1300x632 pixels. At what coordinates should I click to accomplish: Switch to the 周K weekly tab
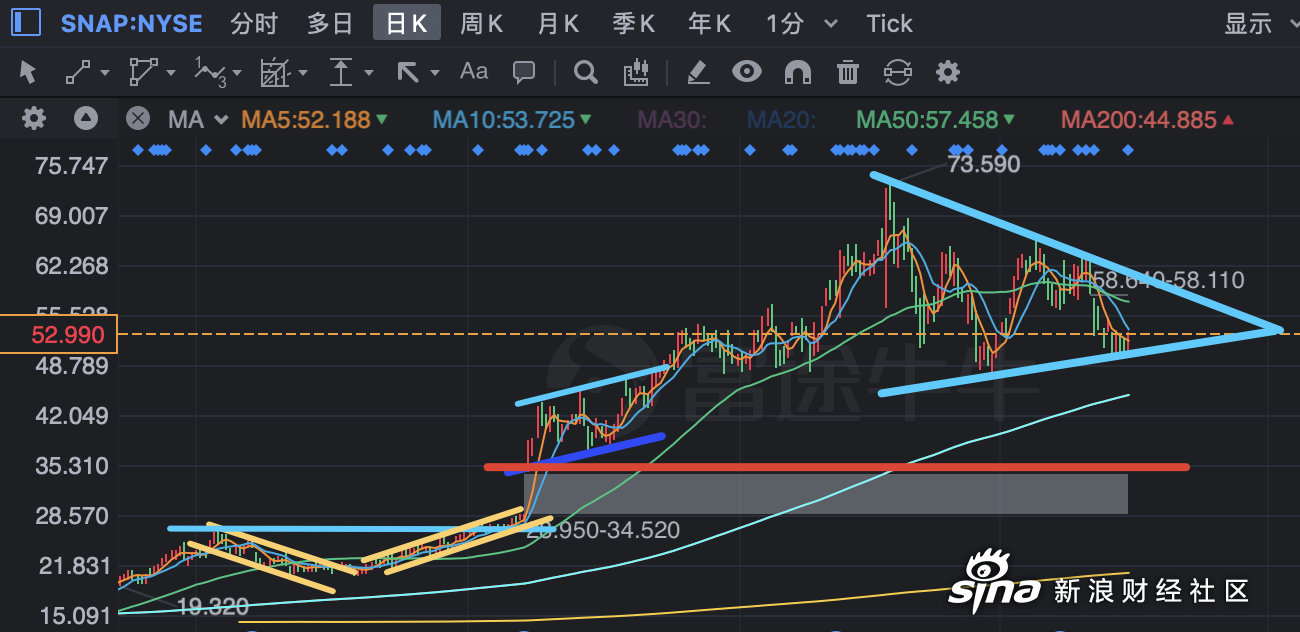tap(482, 23)
